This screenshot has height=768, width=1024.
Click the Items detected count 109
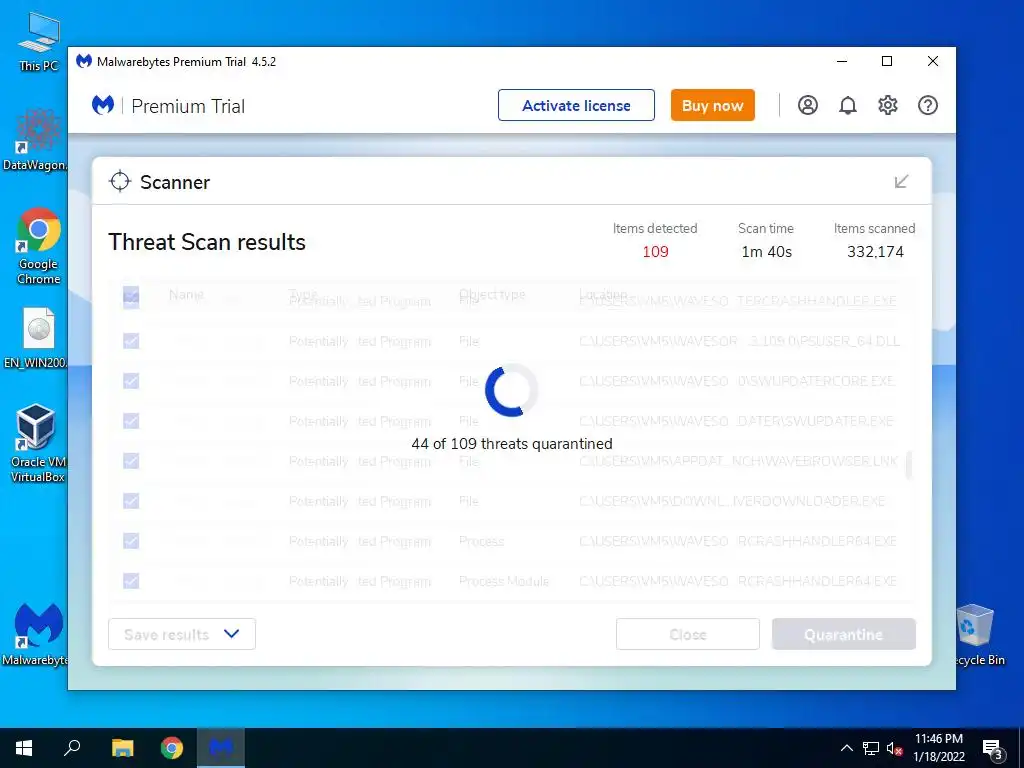pyautogui.click(x=655, y=251)
